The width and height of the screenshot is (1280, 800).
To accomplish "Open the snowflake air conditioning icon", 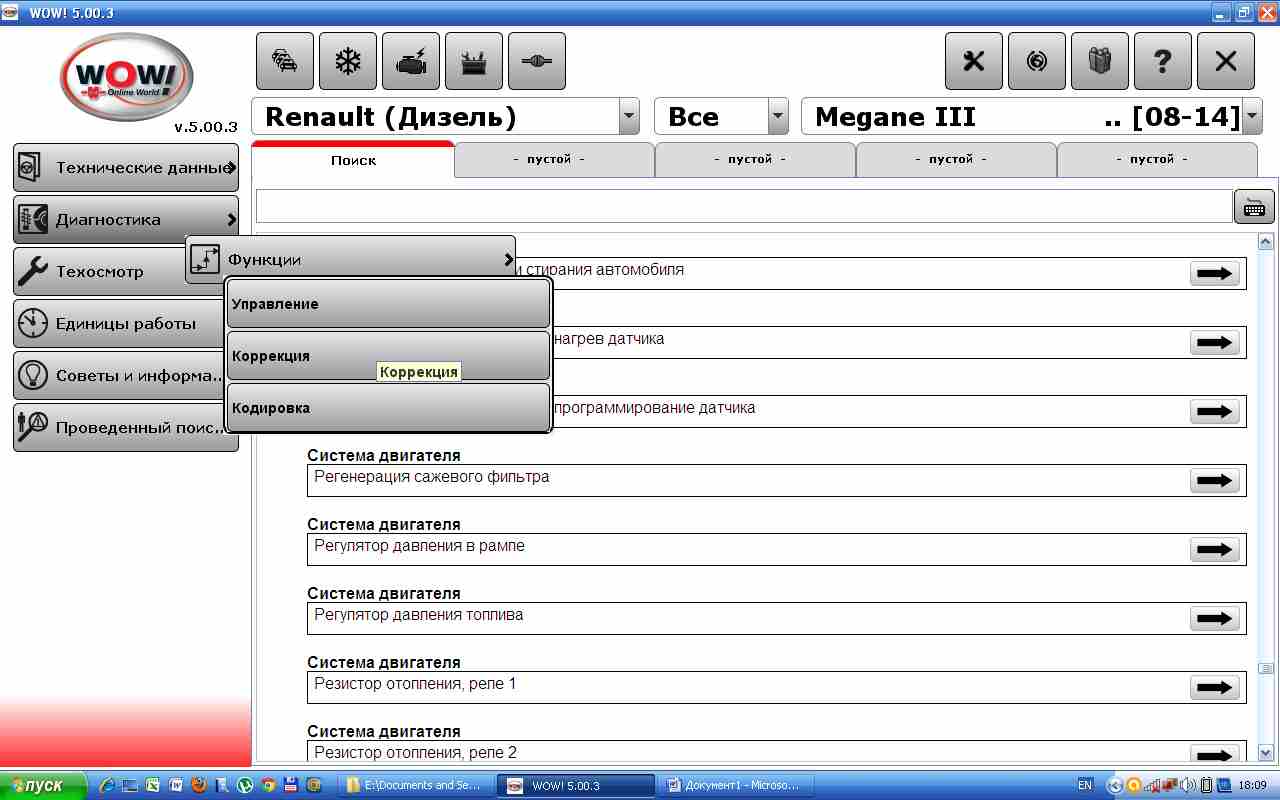I will [x=348, y=62].
